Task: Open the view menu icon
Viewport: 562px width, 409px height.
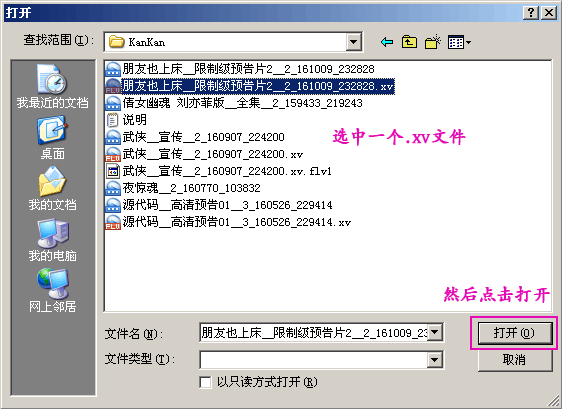Action: (x=459, y=43)
